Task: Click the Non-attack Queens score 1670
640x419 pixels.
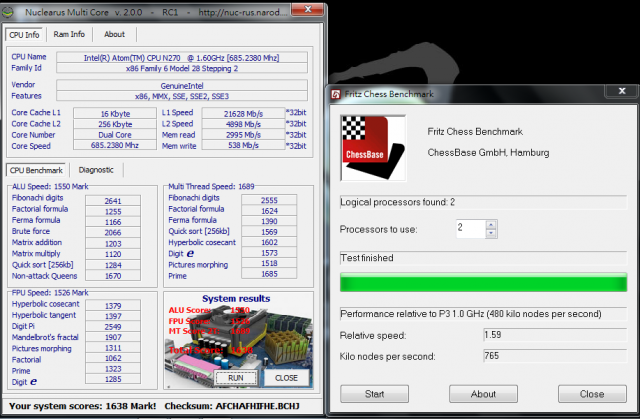Action: (x=113, y=275)
